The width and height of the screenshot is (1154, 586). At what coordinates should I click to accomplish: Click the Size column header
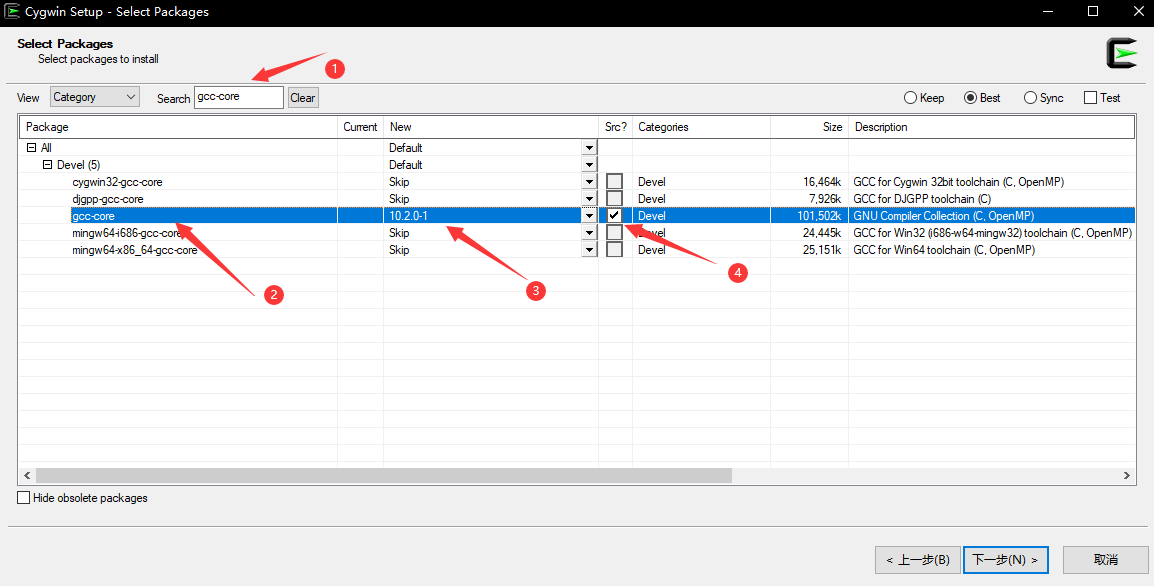810,127
